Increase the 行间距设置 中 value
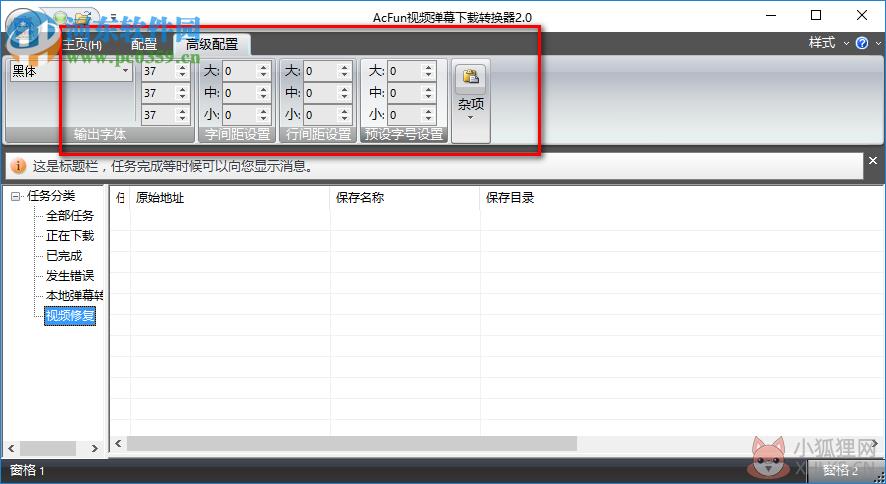The height and width of the screenshot is (484, 886). tap(345, 90)
